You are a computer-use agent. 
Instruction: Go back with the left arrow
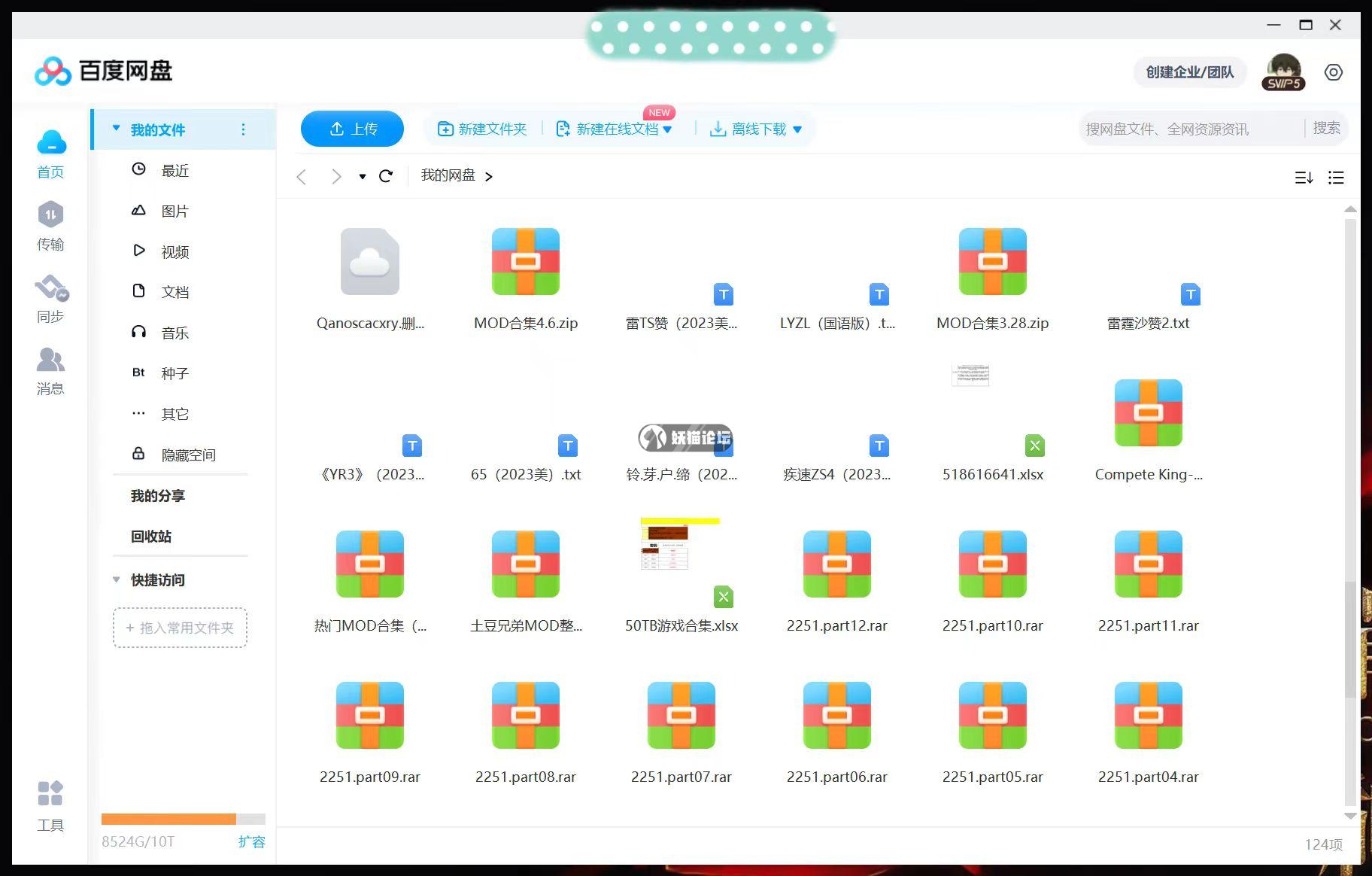coord(302,176)
